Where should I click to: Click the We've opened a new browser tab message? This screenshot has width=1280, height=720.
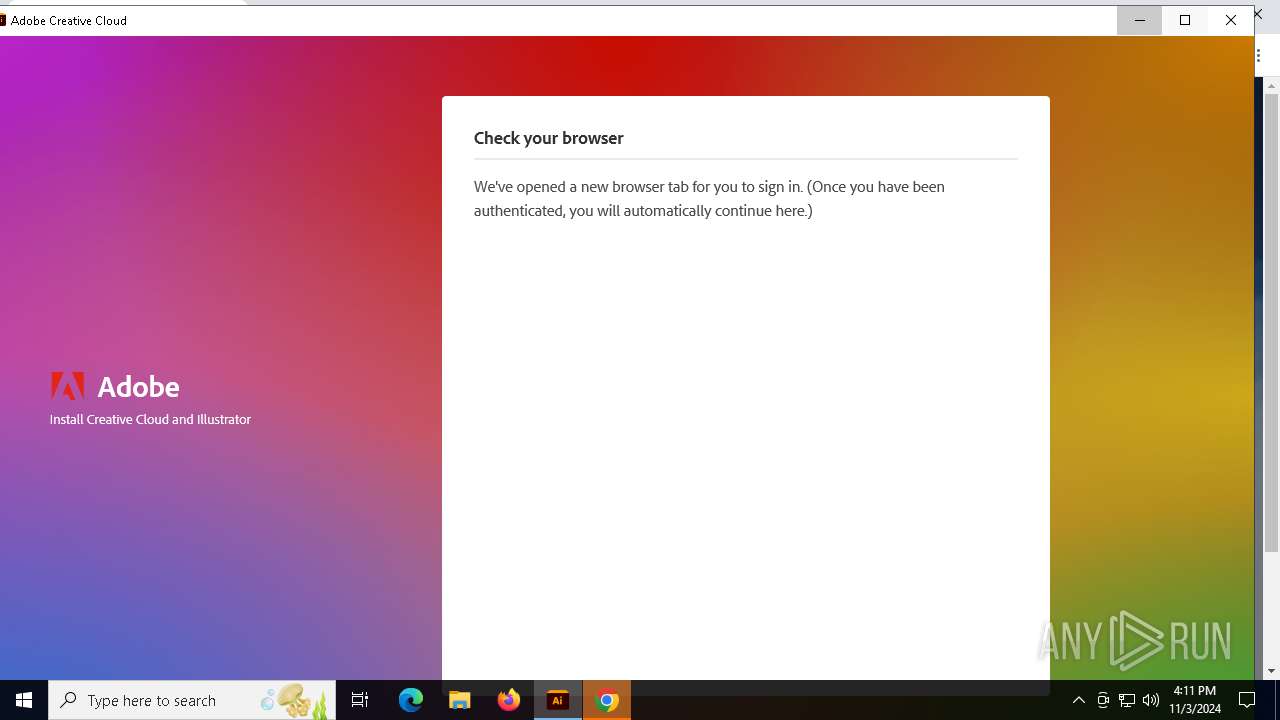[x=709, y=198]
